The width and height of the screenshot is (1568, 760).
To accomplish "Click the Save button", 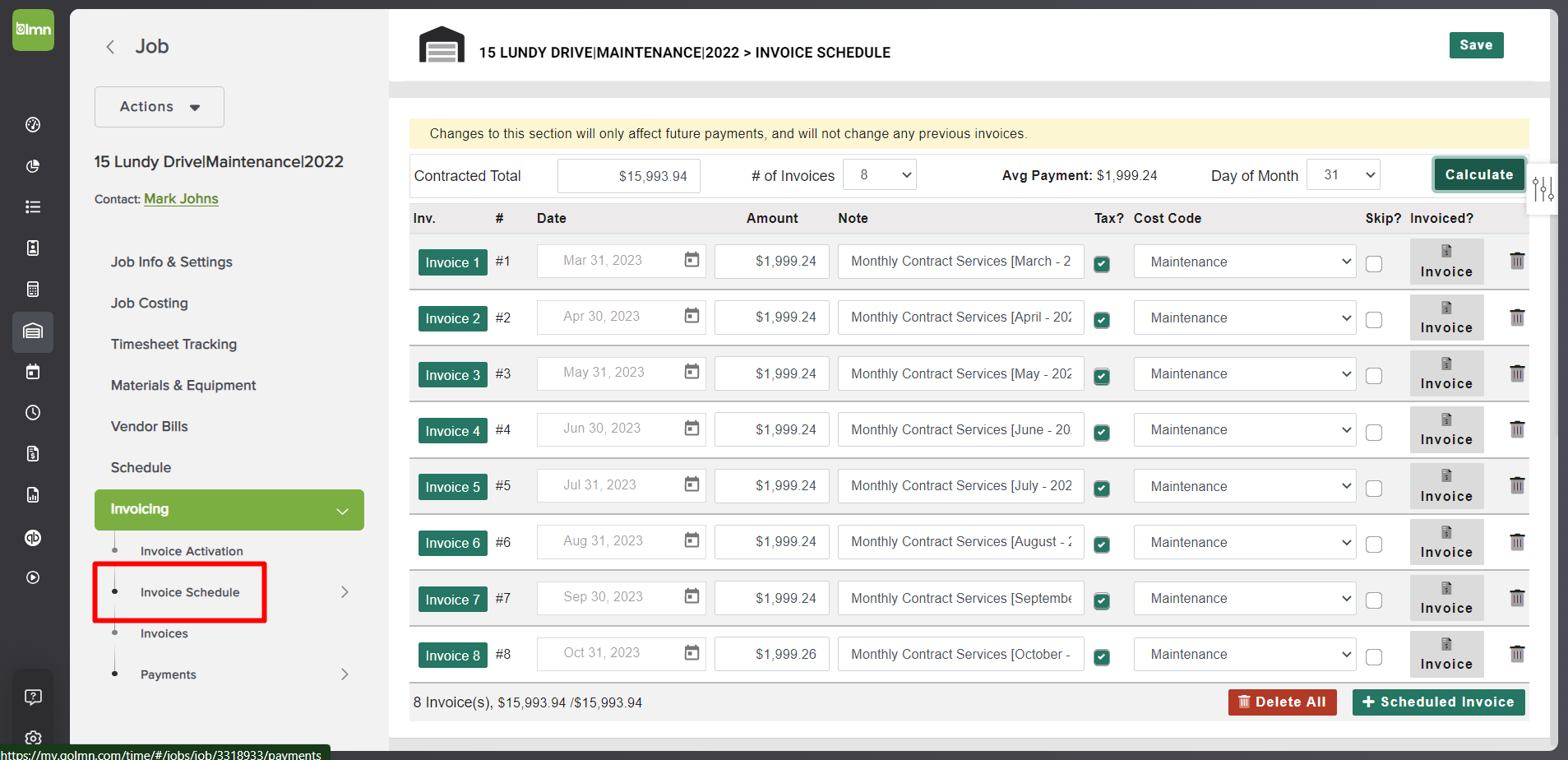I will click(1476, 45).
